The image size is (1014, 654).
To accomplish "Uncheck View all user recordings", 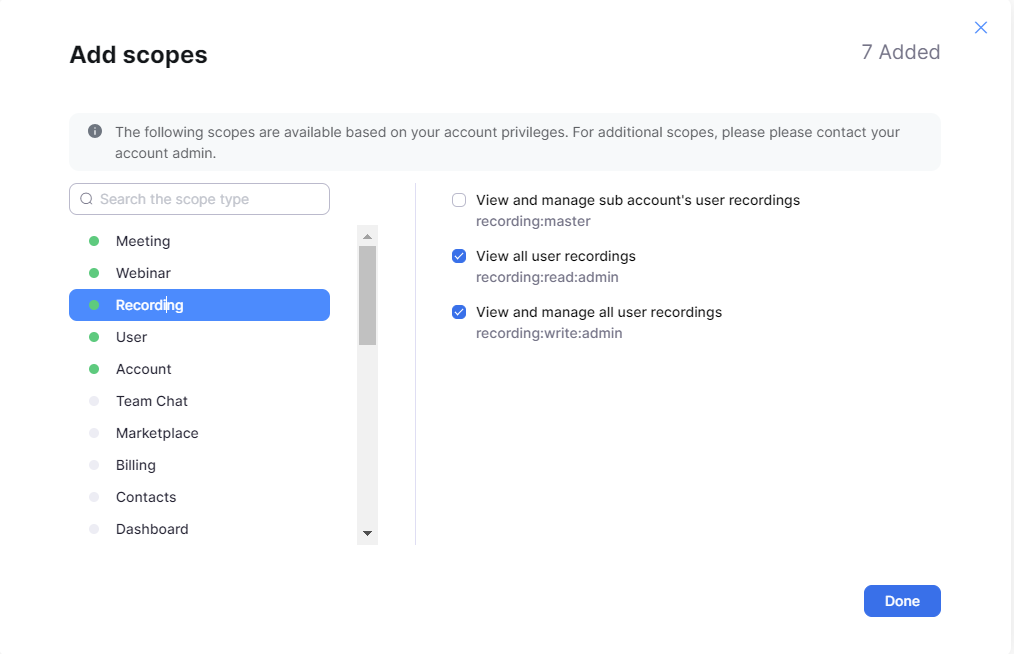I will click(459, 256).
